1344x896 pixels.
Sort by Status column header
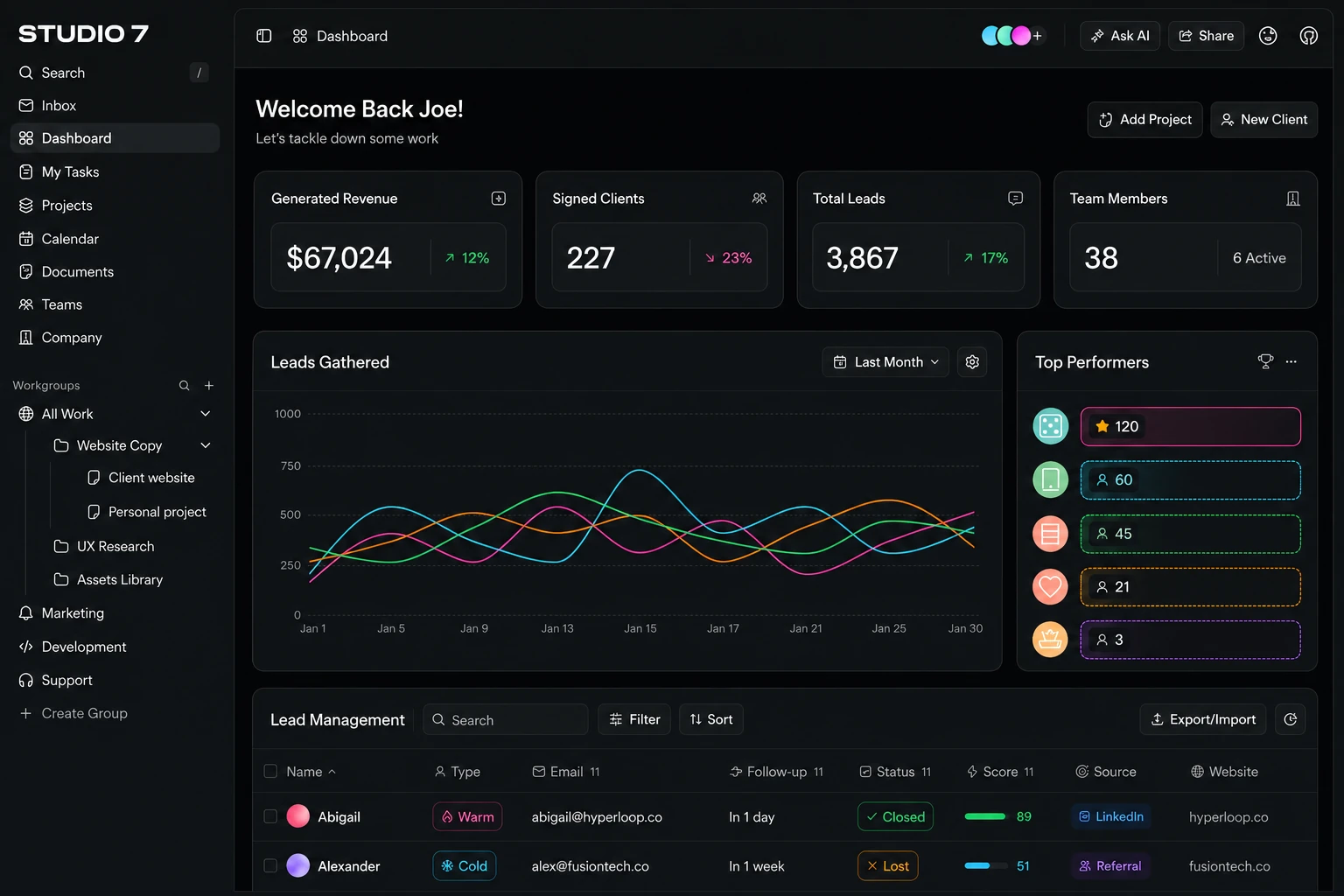(896, 772)
